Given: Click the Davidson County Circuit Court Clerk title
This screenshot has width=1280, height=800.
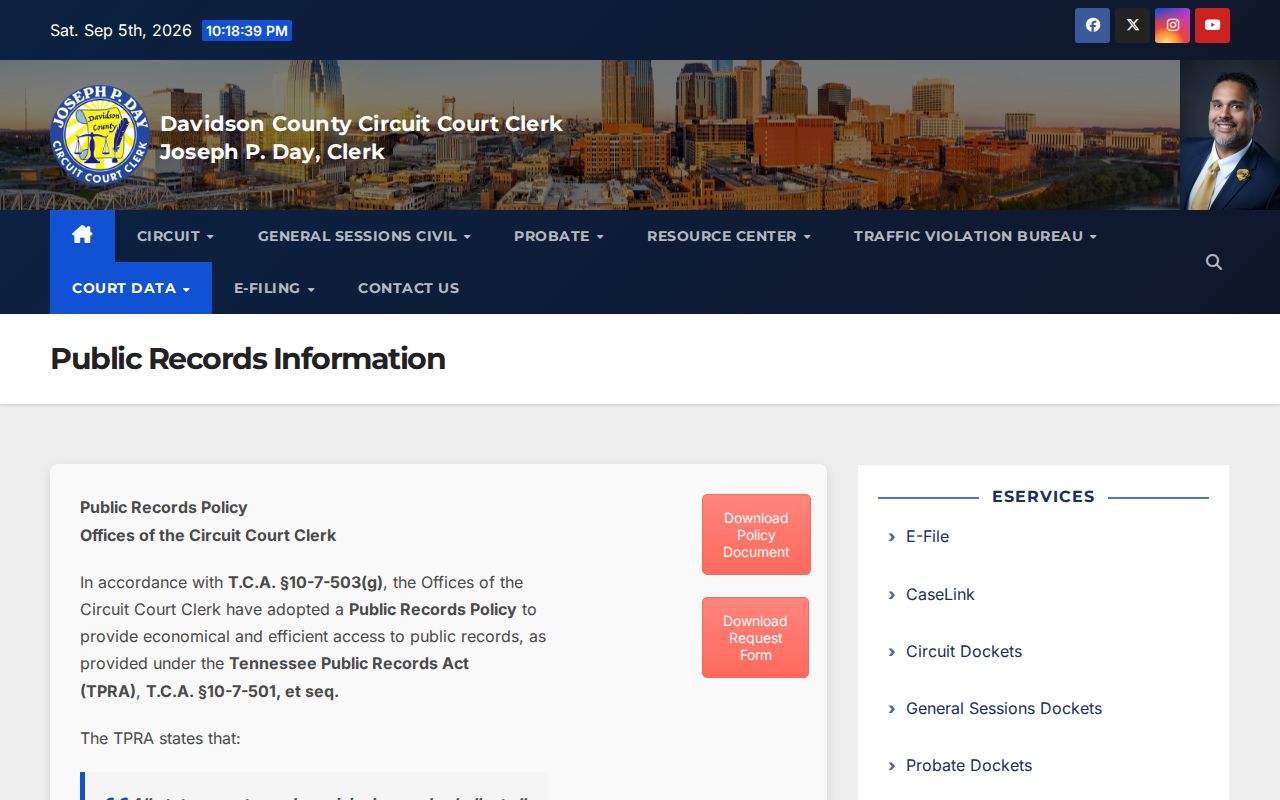Looking at the screenshot, I should (x=361, y=124).
